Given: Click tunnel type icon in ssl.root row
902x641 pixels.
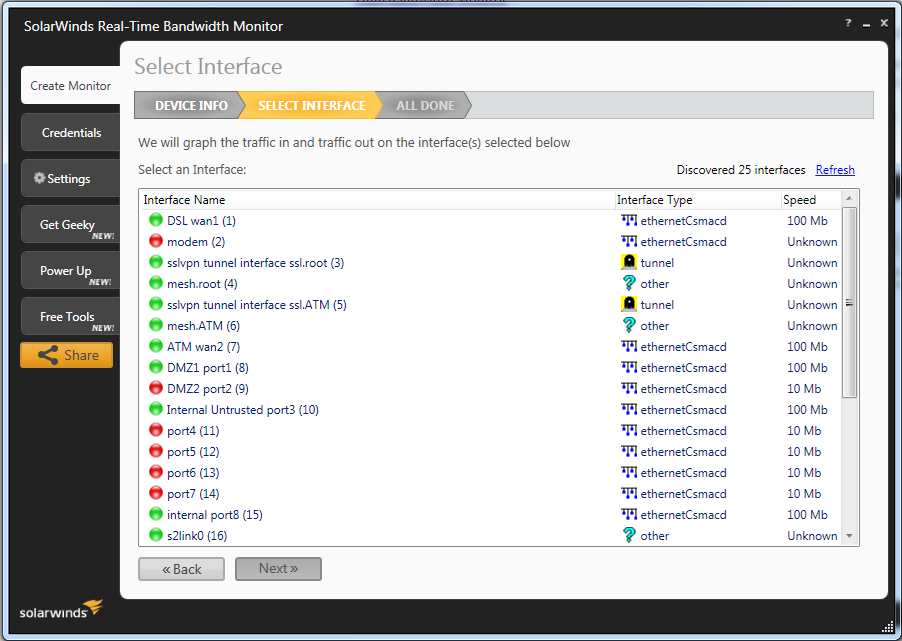Looking at the screenshot, I should tap(629, 262).
